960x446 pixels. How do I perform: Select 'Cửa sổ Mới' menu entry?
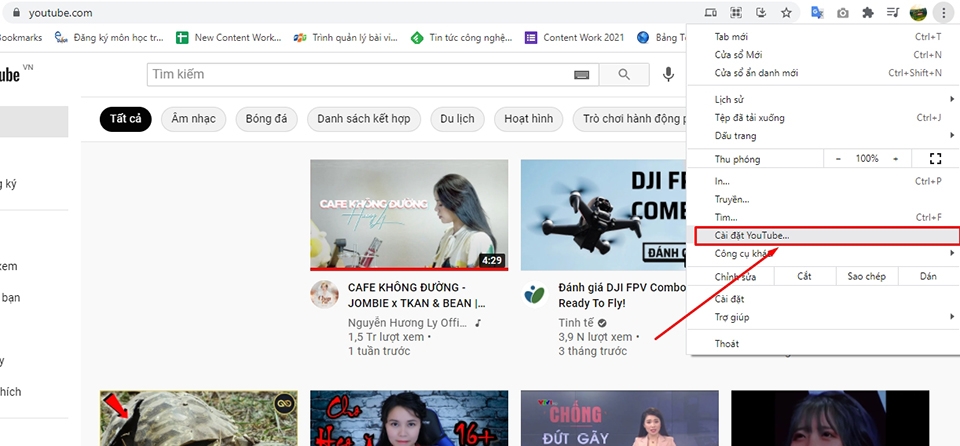pos(823,55)
